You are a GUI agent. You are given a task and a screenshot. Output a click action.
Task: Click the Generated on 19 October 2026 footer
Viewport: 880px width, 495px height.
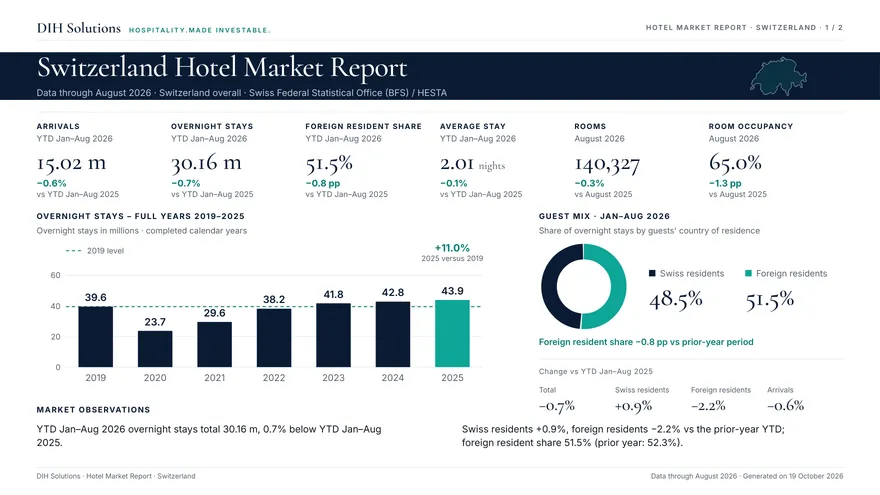click(793, 476)
